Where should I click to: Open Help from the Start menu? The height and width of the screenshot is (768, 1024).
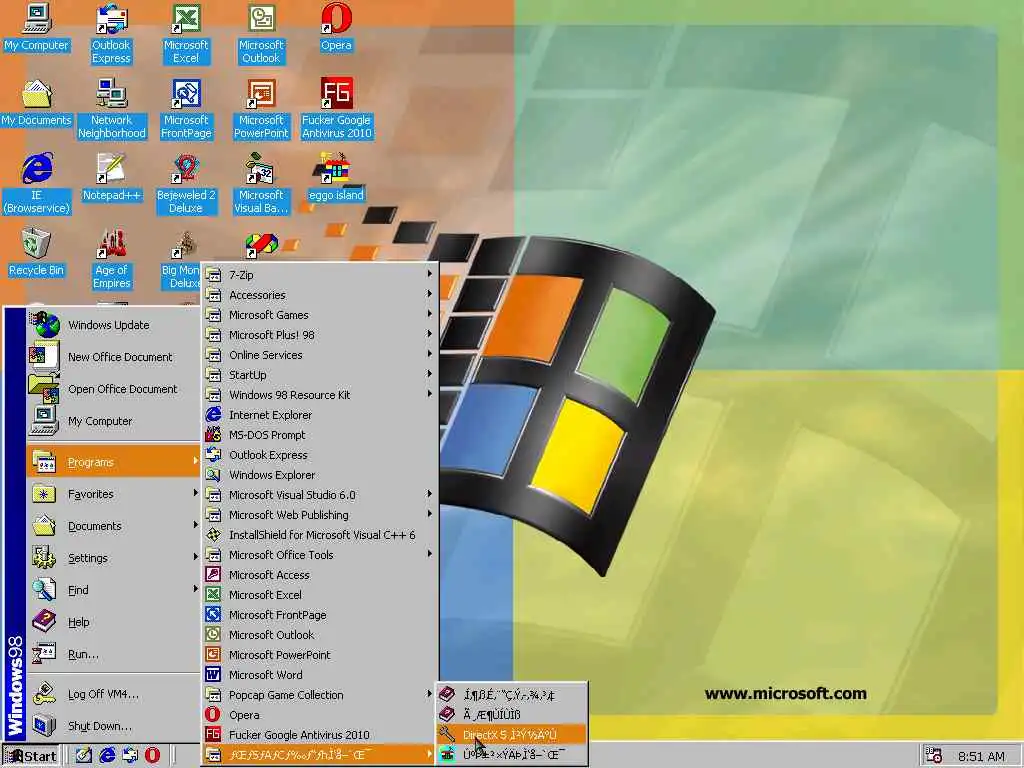(113, 622)
